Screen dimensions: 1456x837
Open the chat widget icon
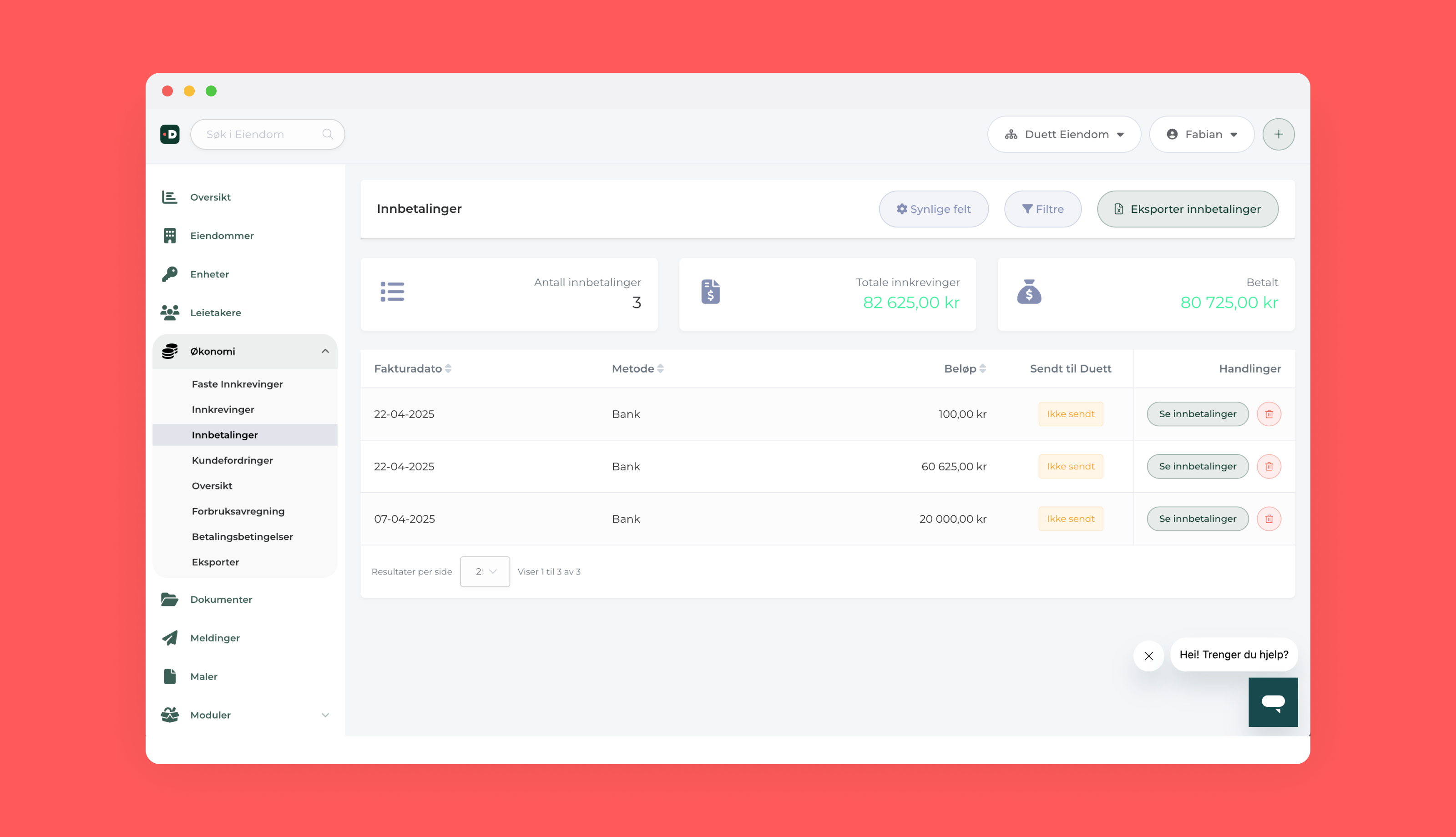[1273, 701]
